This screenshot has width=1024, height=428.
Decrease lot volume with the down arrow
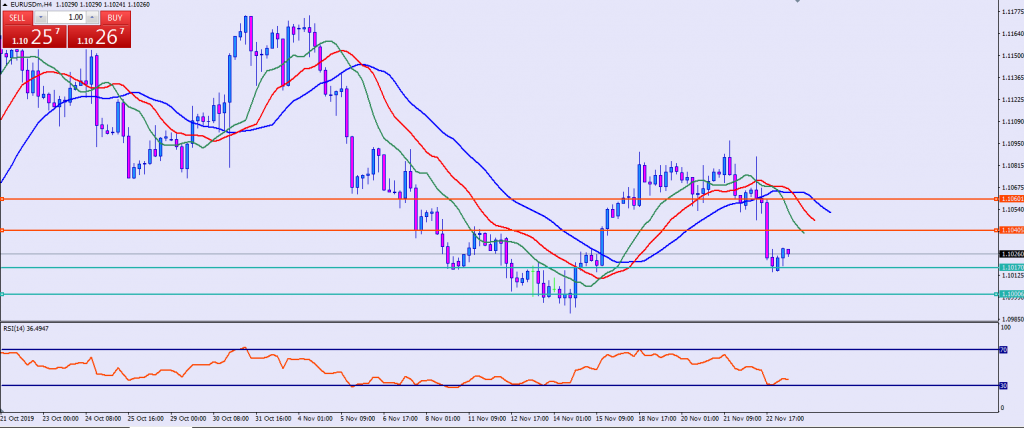[x=41, y=18]
